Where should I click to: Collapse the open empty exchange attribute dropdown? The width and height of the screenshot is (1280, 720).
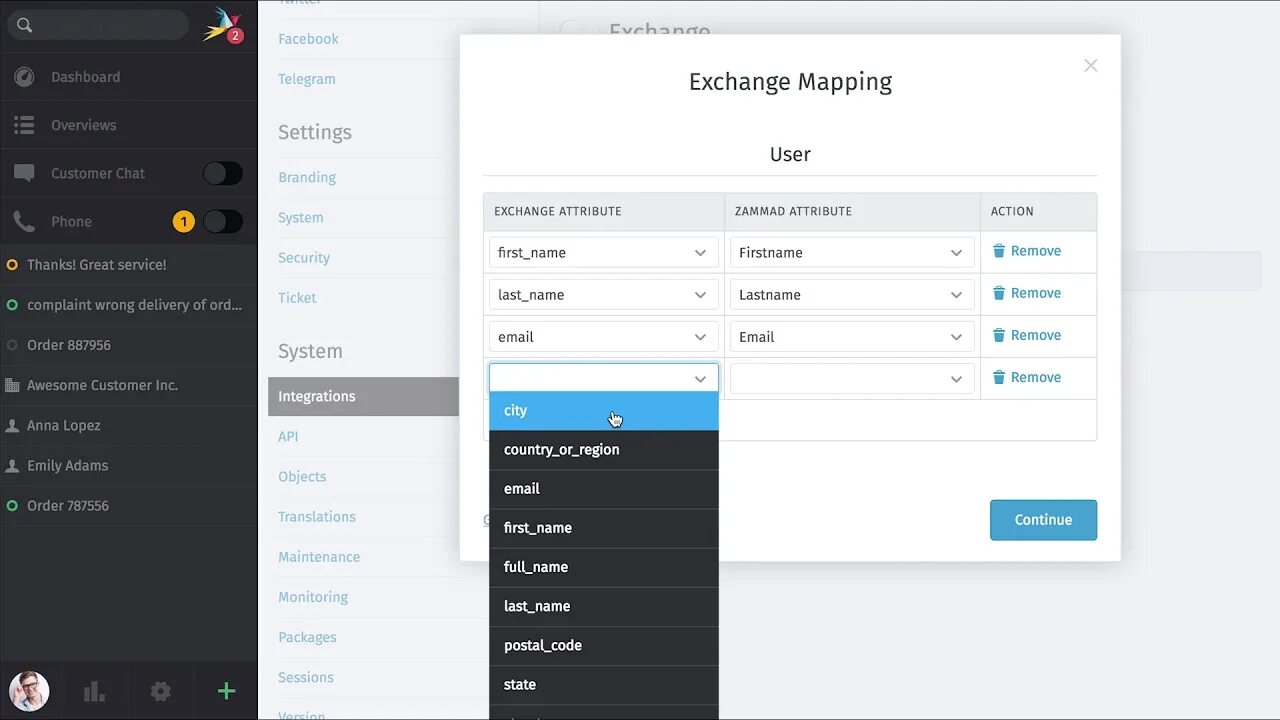point(604,378)
